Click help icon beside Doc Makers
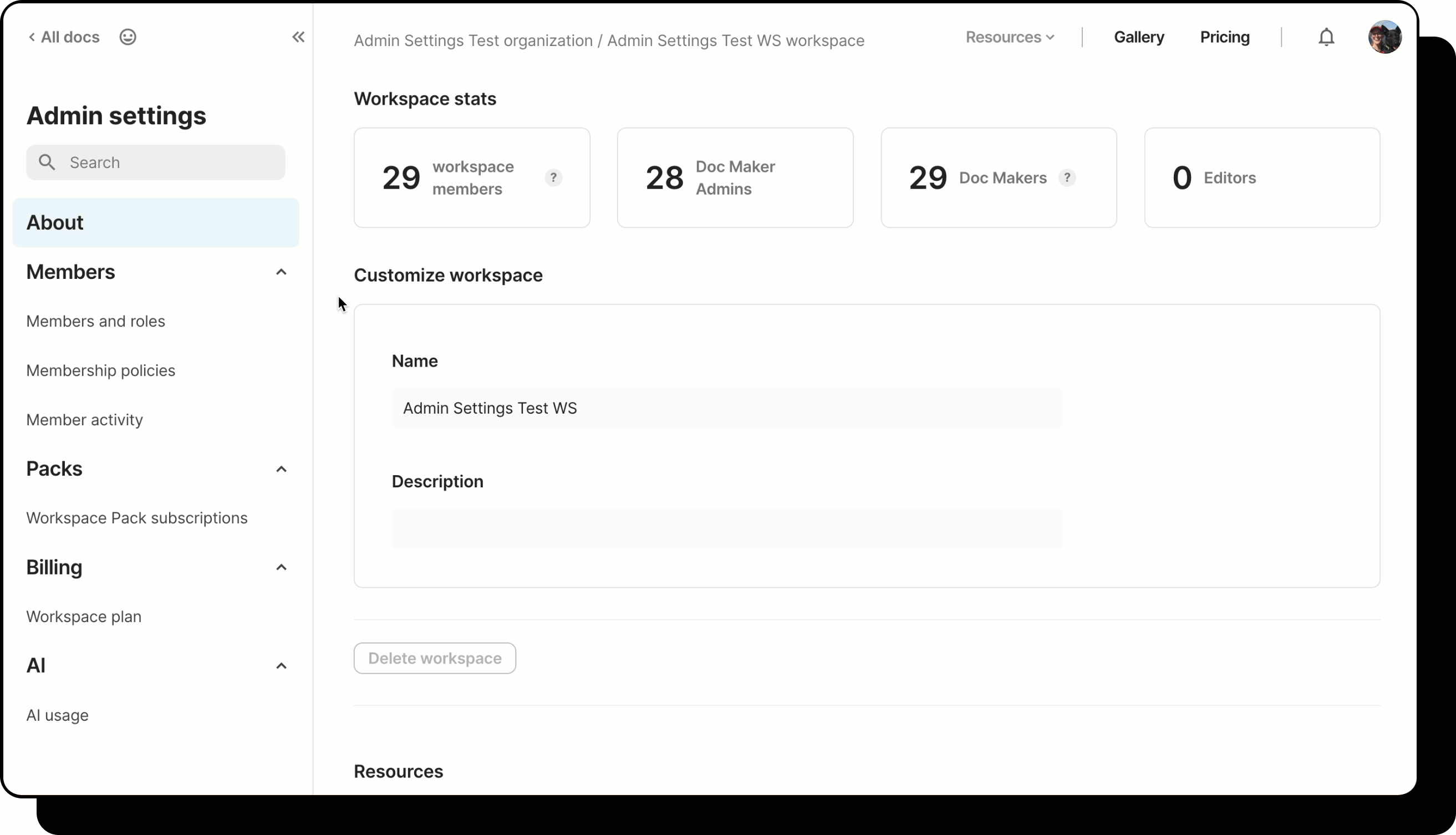This screenshot has width=1456, height=835. pos(1067,178)
